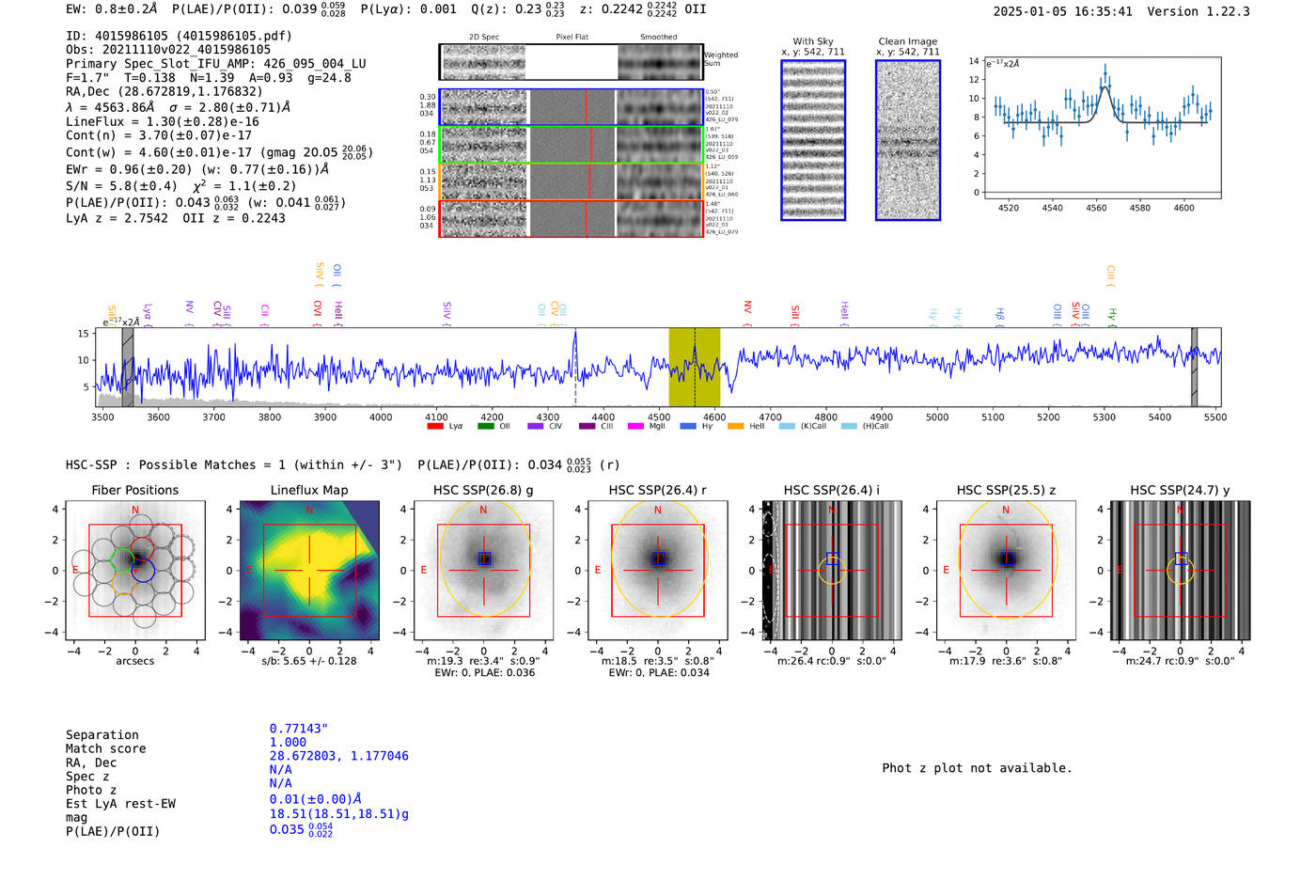Click the magenta MgII legend swatch

634,426
